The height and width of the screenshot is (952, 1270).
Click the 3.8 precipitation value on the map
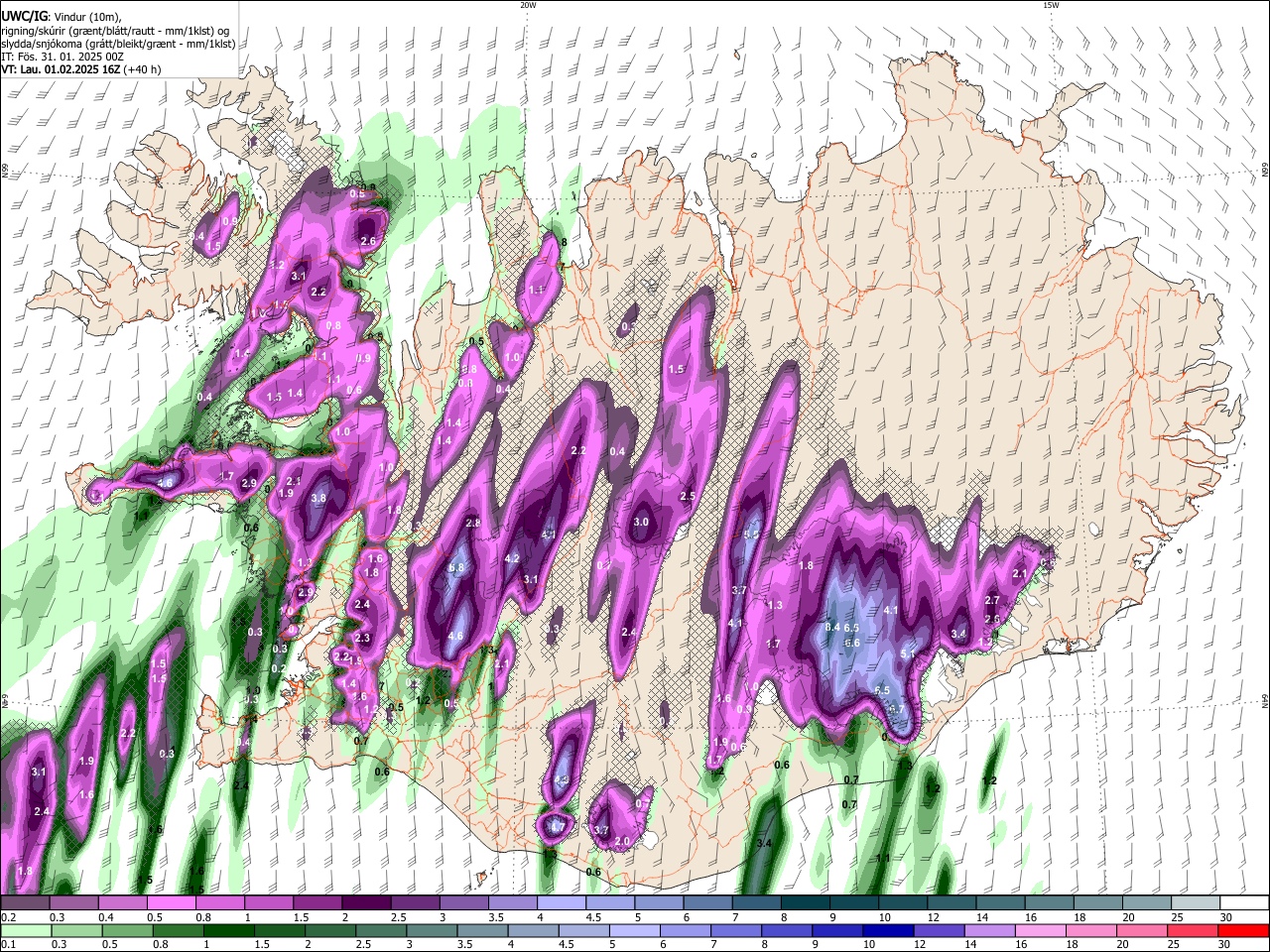point(318,499)
